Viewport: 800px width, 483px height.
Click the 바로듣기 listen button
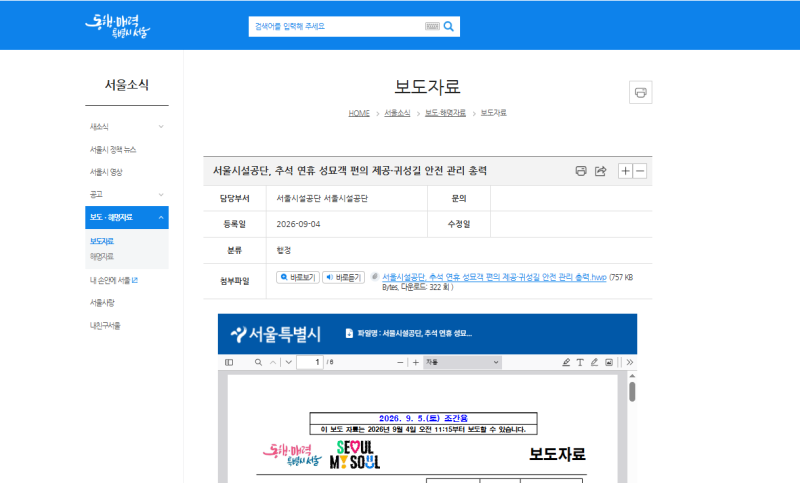(x=343, y=277)
